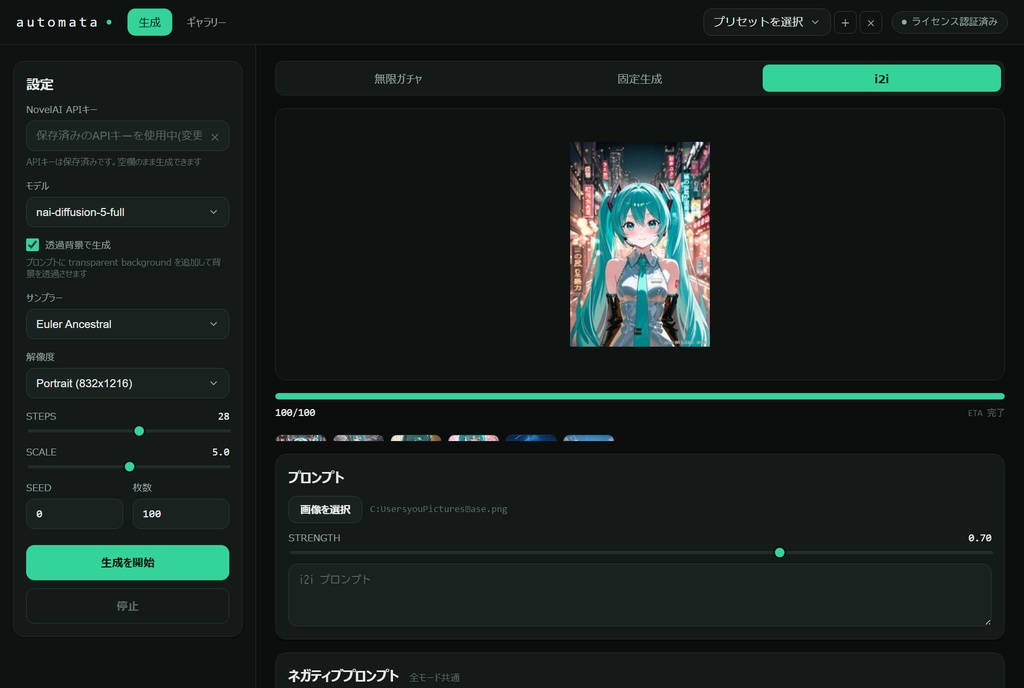Click the plus icon to add a preset
This screenshot has width=1024, height=688.
(x=844, y=22)
